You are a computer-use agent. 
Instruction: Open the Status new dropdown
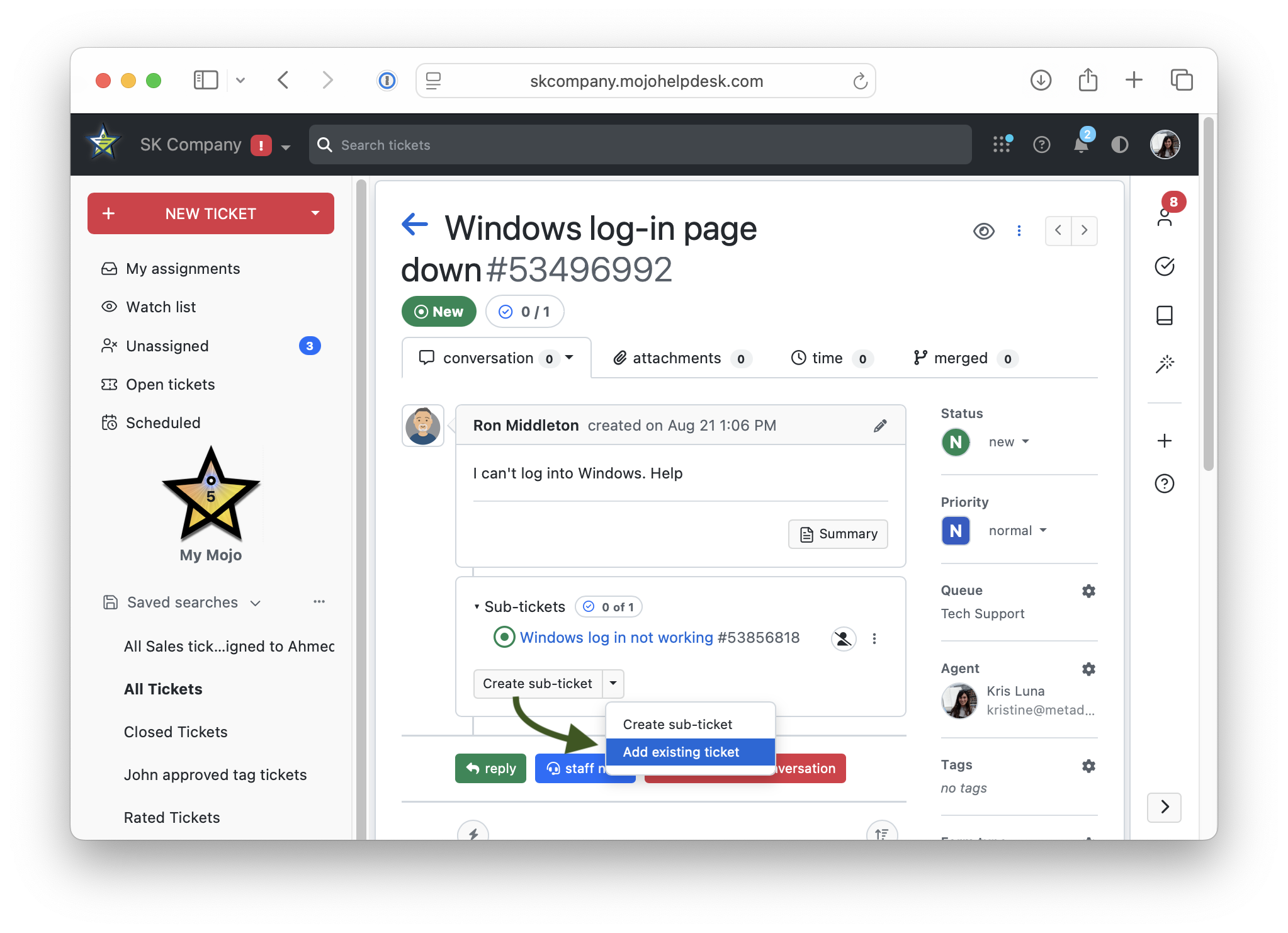click(x=1008, y=442)
